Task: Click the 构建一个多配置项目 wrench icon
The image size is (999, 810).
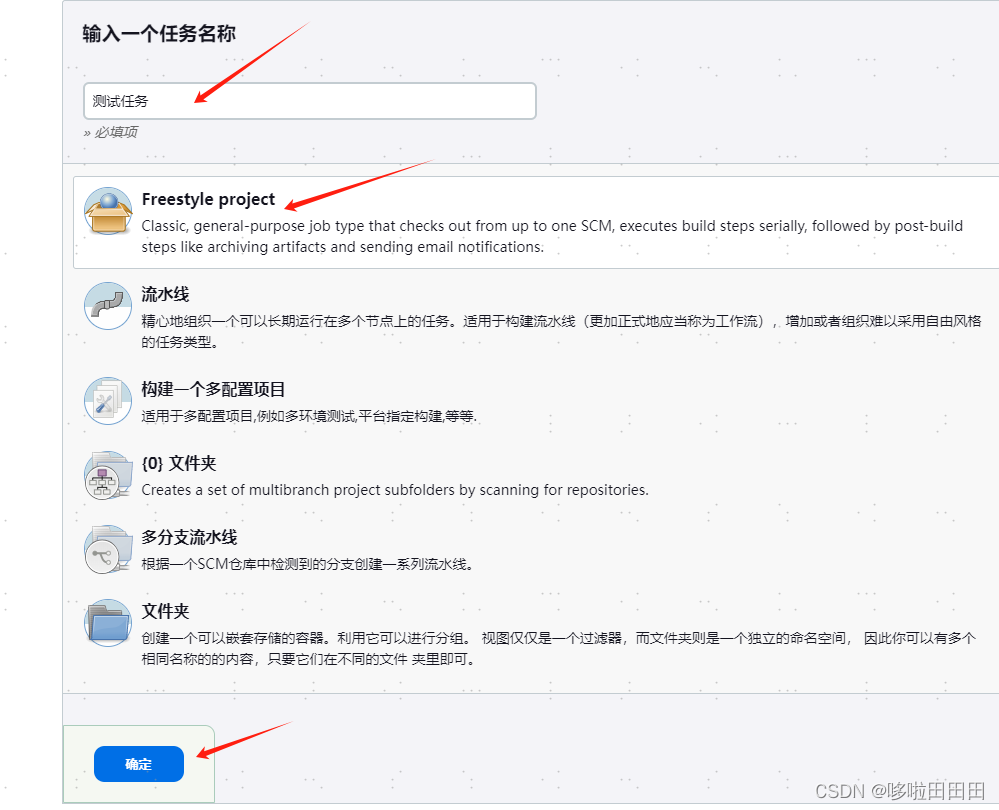Action: point(107,400)
